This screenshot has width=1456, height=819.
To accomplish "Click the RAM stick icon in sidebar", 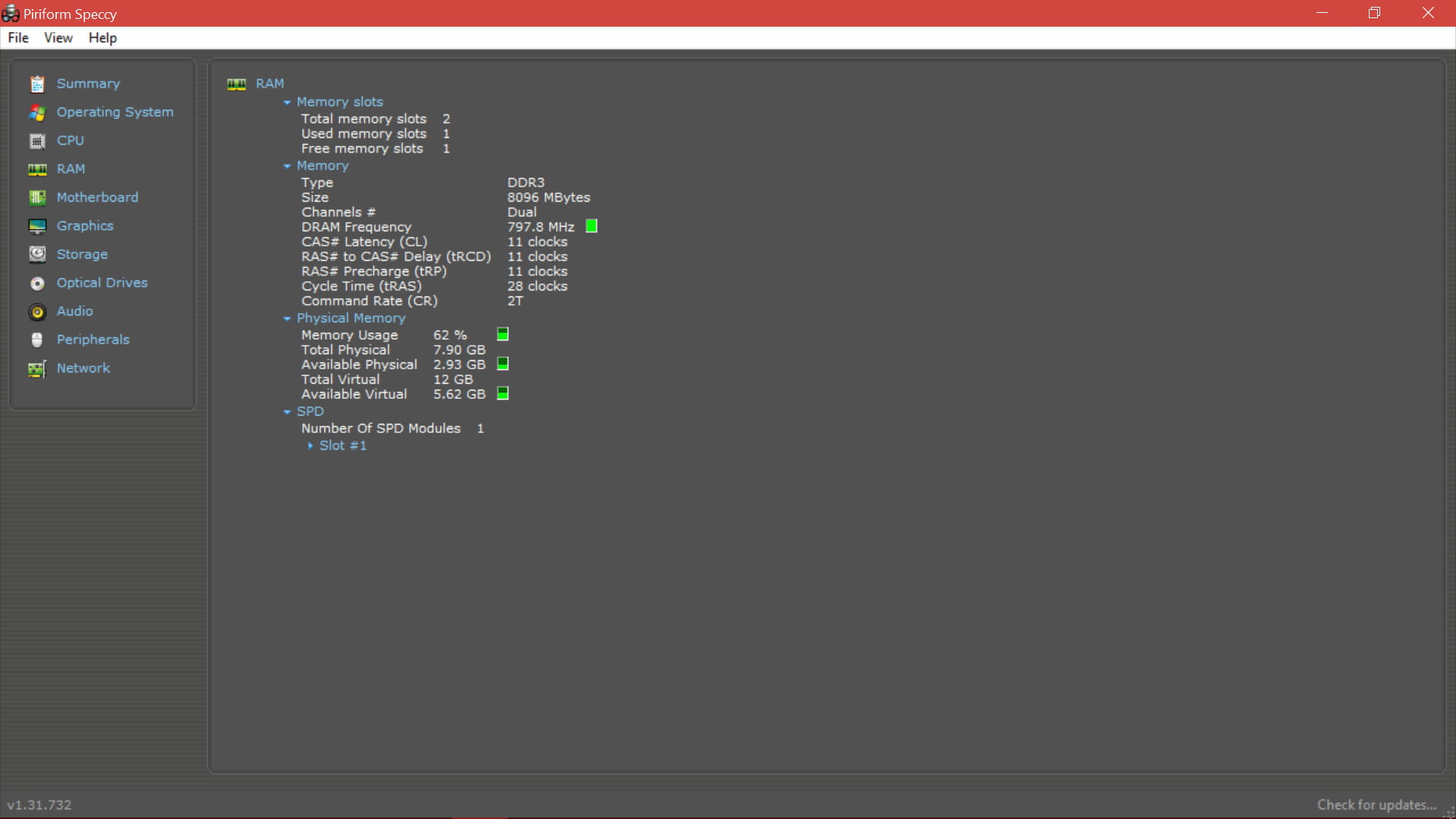I will pyautogui.click(x=37, y=169).
